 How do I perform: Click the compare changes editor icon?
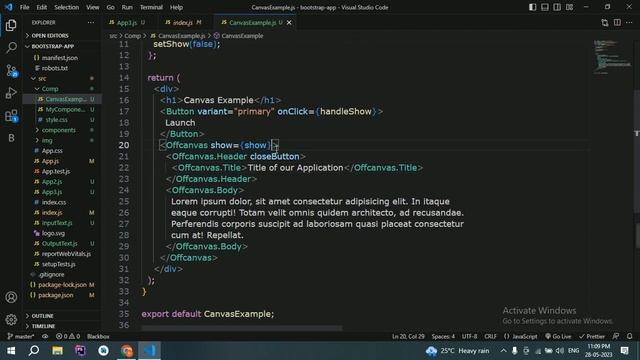604,23
